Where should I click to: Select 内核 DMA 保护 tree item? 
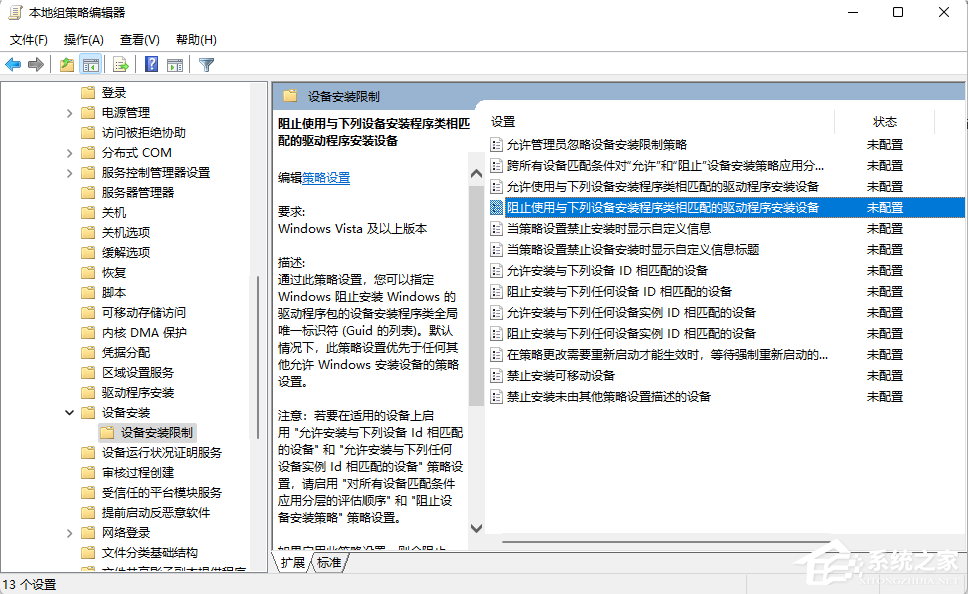point(144,332)
